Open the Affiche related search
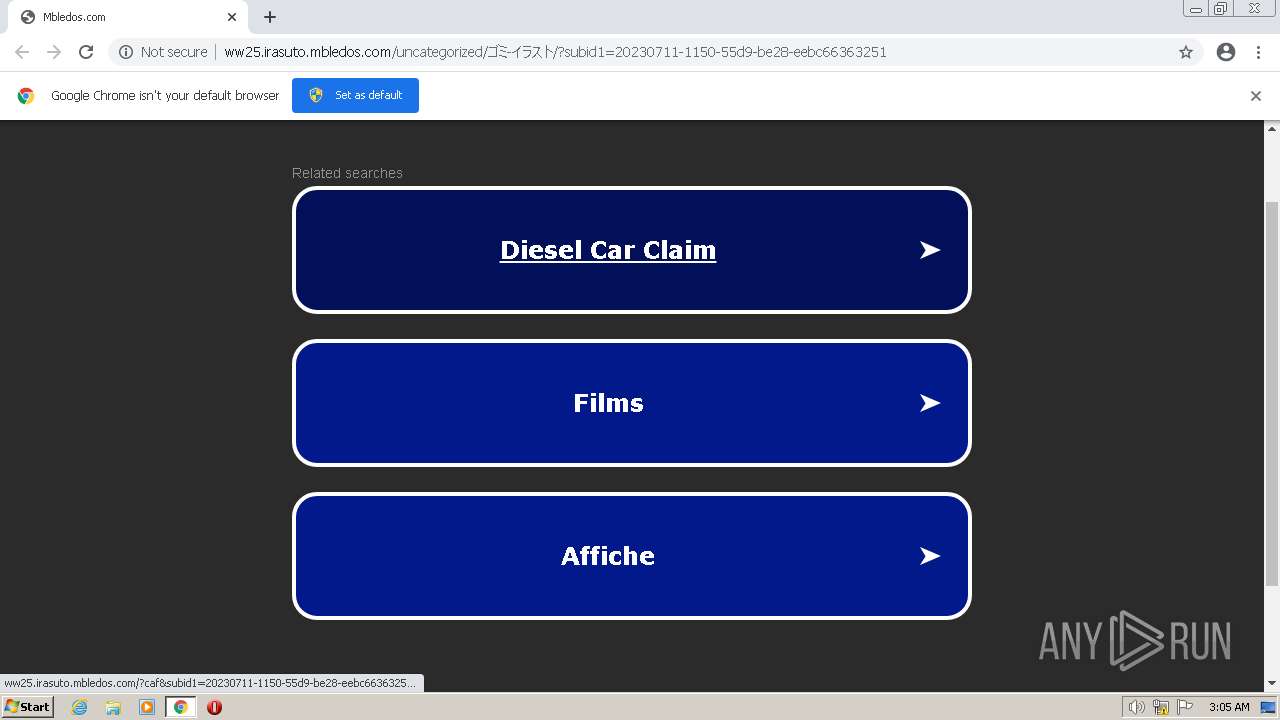Image resolution: width=1280 pixels, height=720 pixels. [608, 556]
